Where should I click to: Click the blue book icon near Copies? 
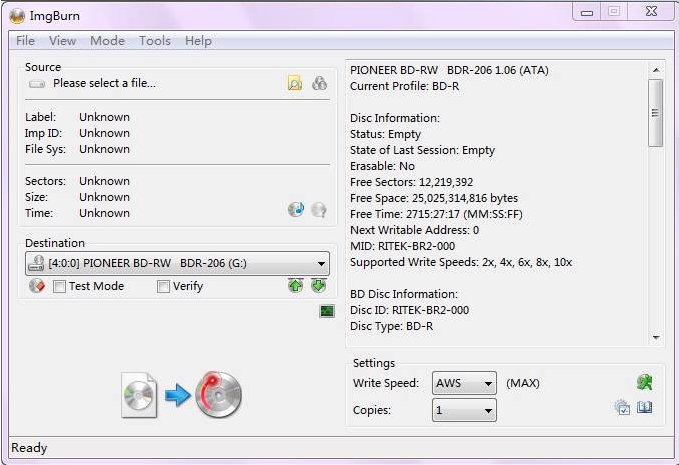(644, 407)
